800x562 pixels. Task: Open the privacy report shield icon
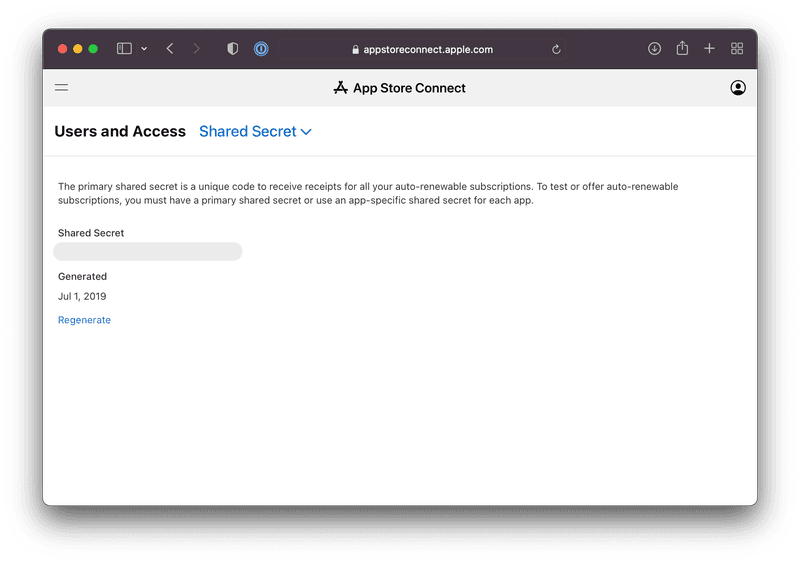pos(233,48)
